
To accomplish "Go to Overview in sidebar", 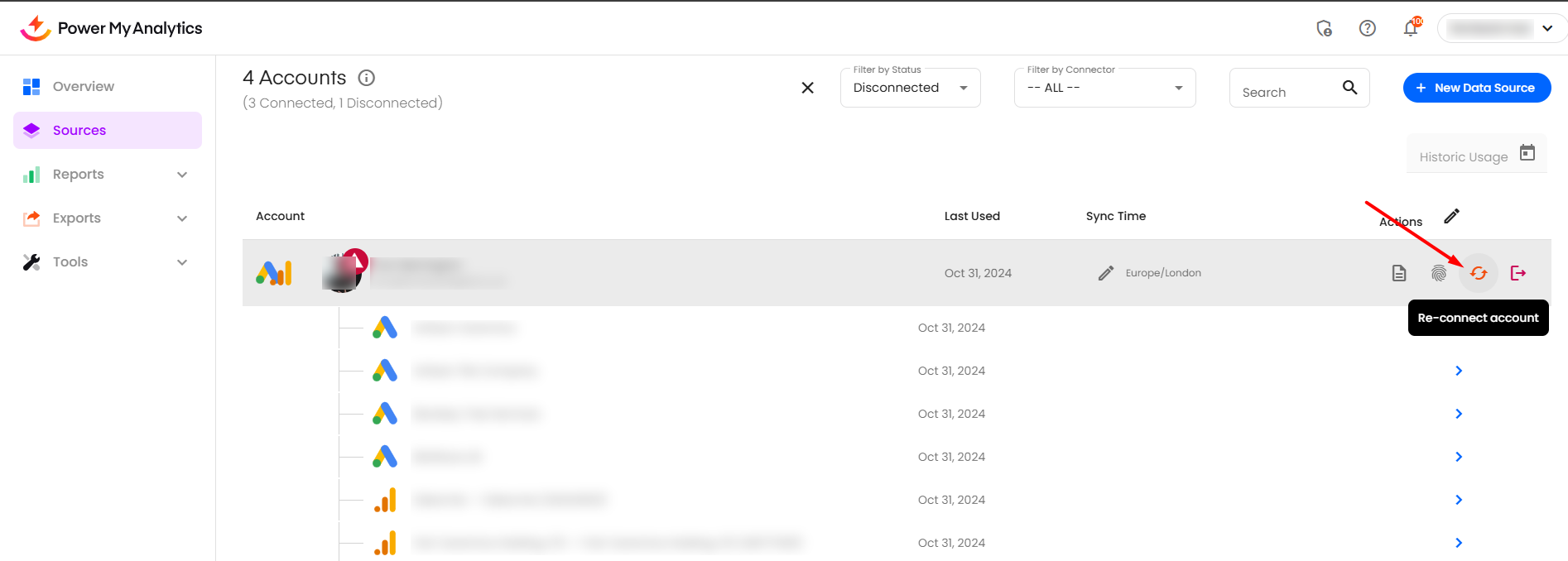I will 83,87.
